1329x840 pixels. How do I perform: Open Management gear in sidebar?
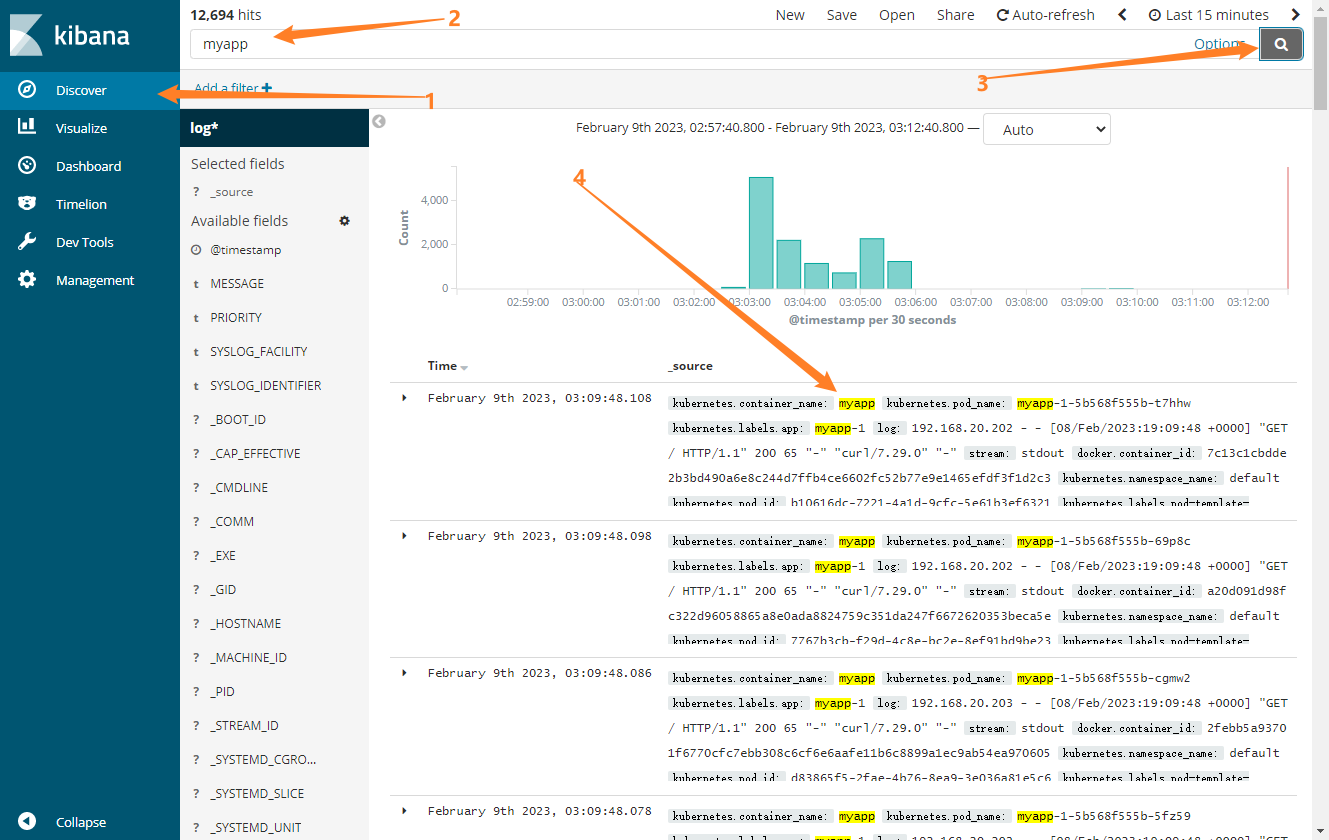tap(28, 280)
